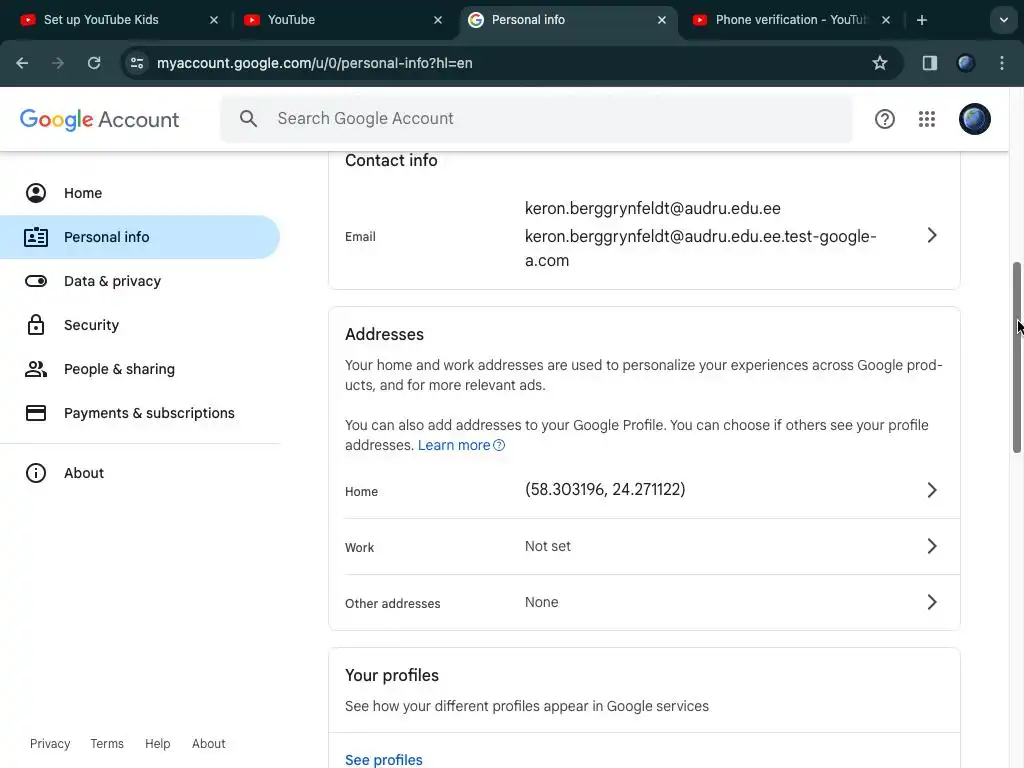Viewport: 1024px width, 768px height.
Task: Expand the Home address chevron
Action: (x=931, y=490)
